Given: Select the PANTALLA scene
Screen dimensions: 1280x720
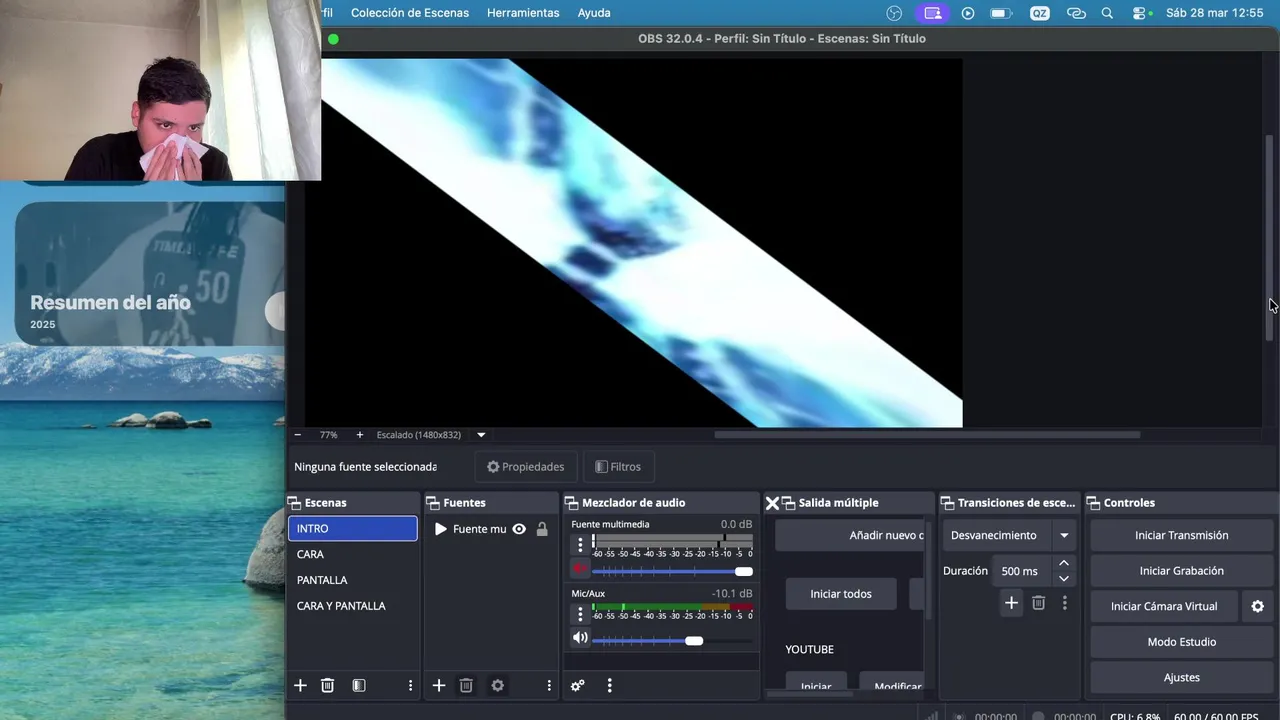Looking at the screenshot, I should tap(353, 580).
